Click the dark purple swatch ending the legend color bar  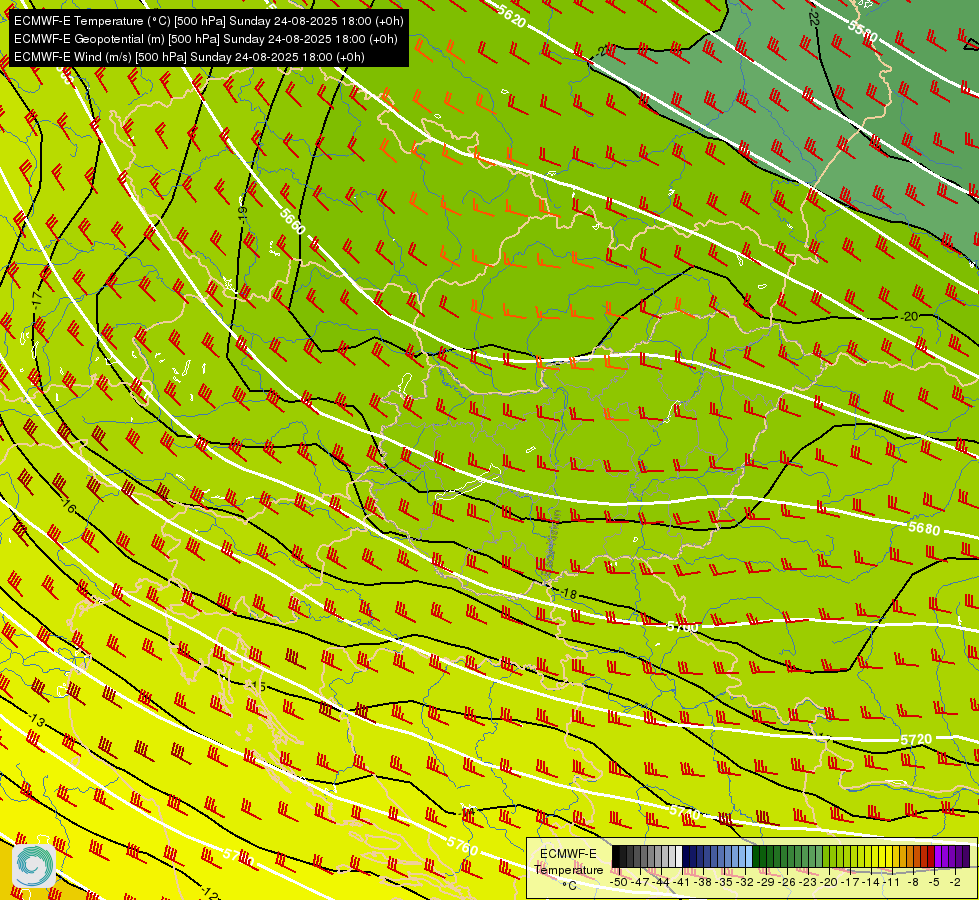(x=966, y=857)
